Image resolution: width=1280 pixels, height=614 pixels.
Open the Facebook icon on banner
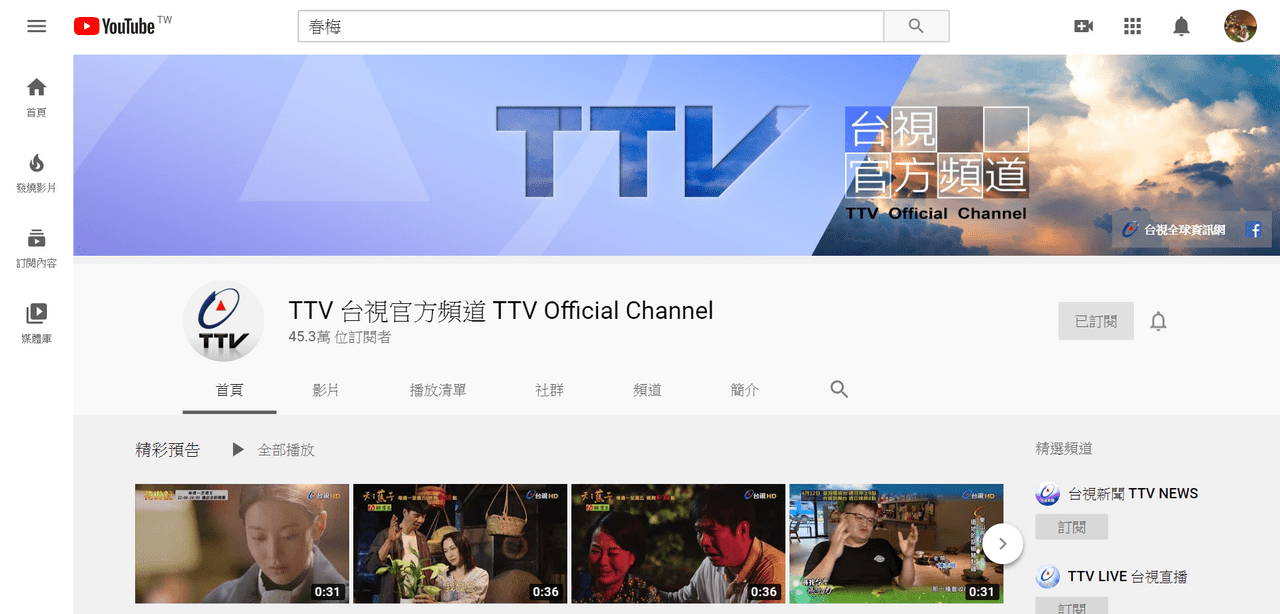click(1254, 230)
